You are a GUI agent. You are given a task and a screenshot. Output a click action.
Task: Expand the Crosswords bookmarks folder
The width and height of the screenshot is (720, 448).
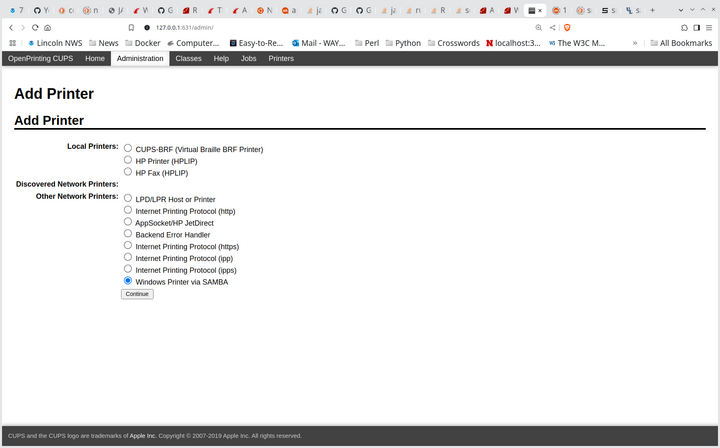454,43
